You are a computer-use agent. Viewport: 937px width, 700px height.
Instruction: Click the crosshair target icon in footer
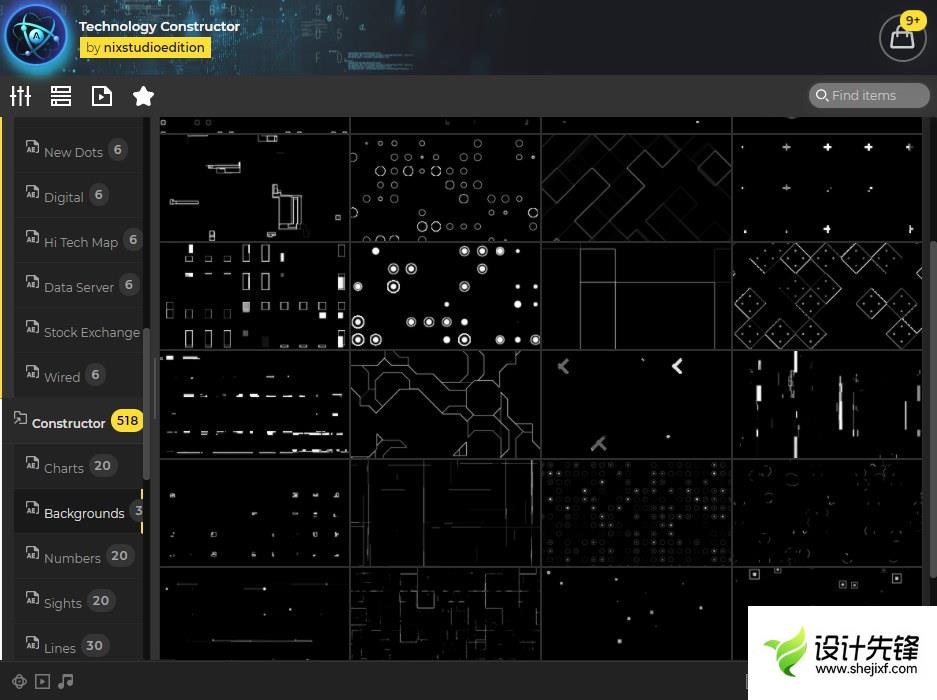point(19,681)
